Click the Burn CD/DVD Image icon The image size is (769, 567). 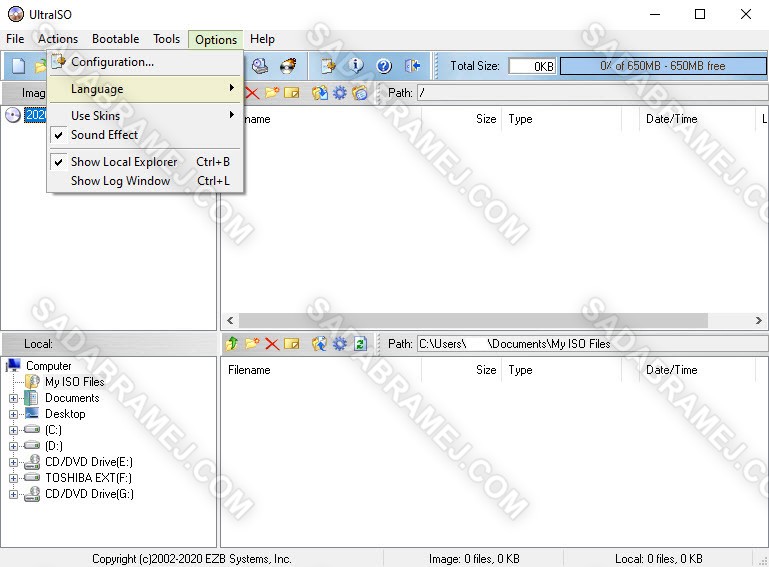pyautogui.click(x=288, y=66)
